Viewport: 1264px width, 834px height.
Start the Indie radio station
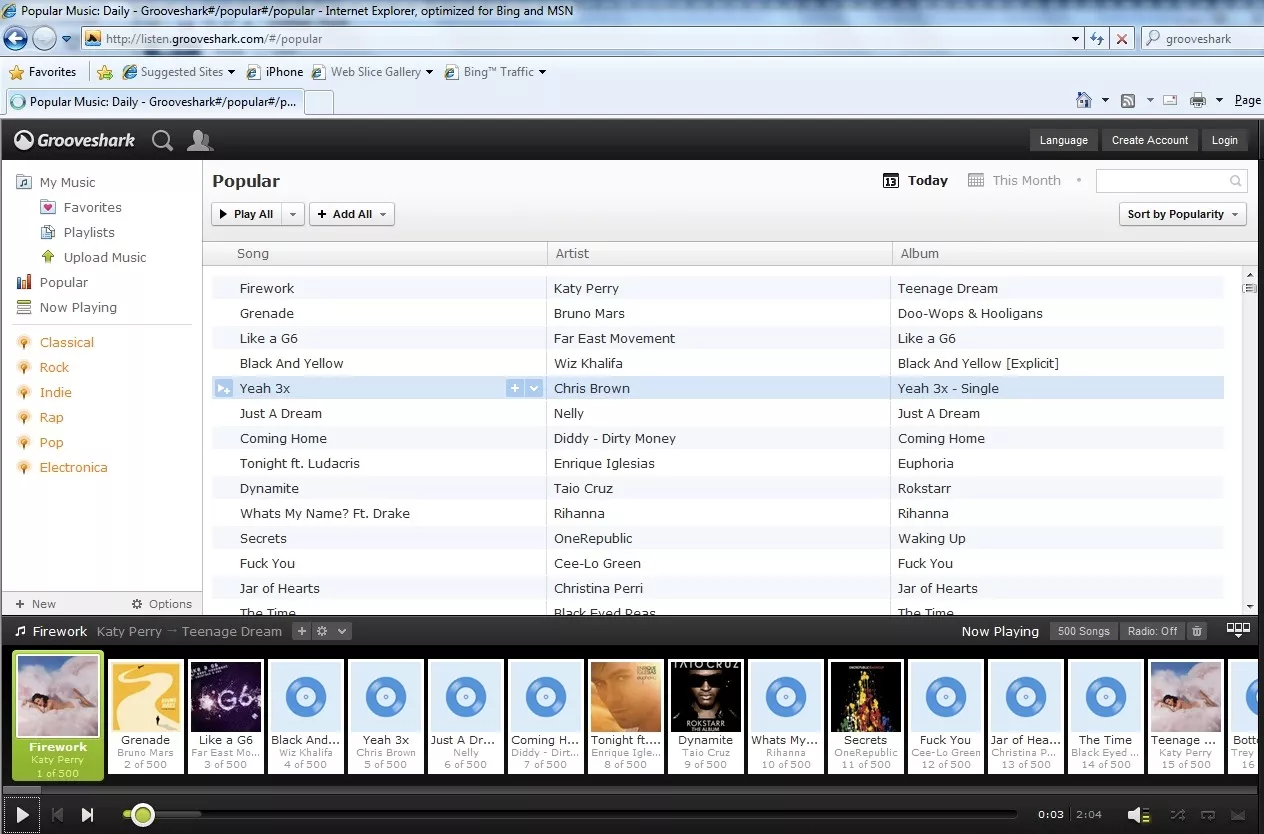pyautogui.click(x=44, y=392)
